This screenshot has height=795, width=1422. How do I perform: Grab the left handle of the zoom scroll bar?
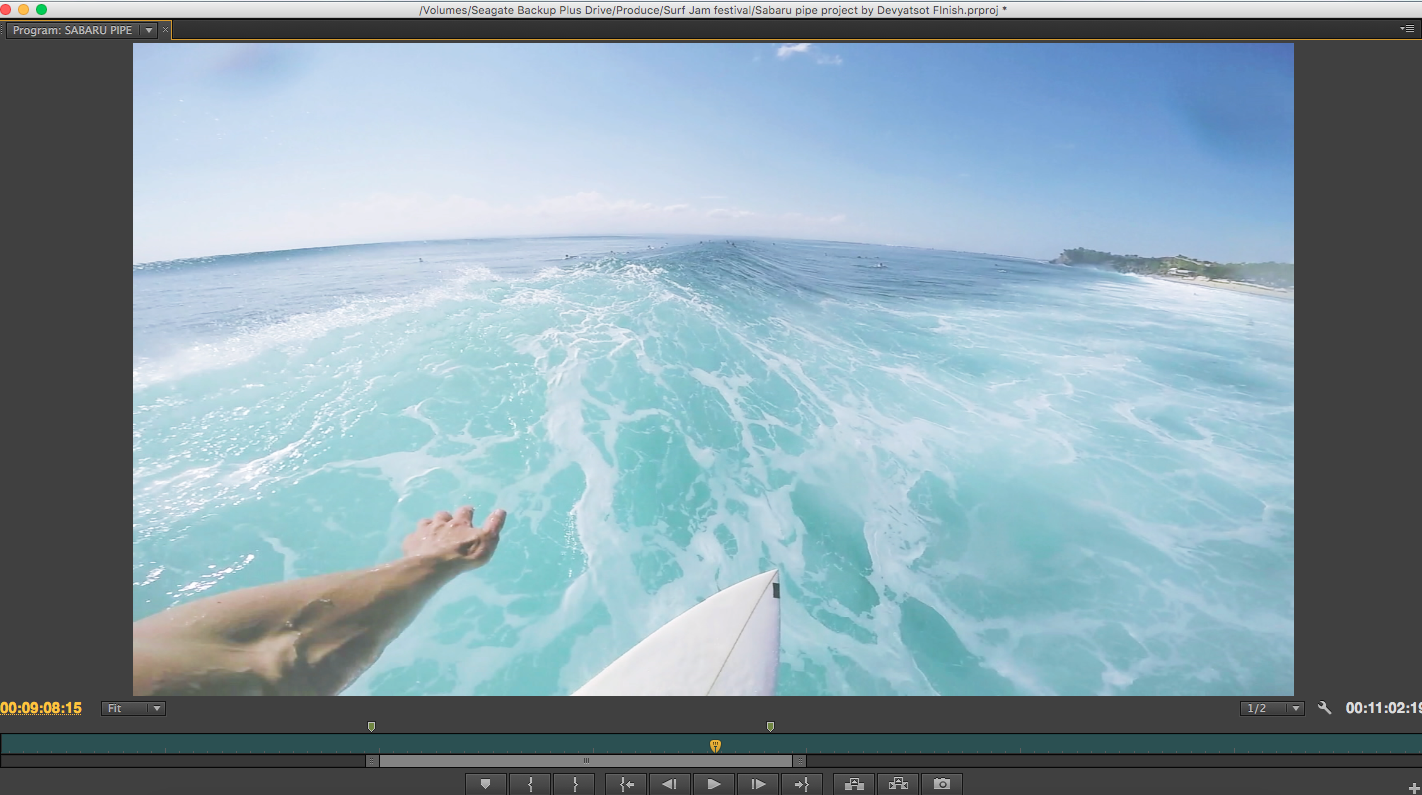[372, 761]
